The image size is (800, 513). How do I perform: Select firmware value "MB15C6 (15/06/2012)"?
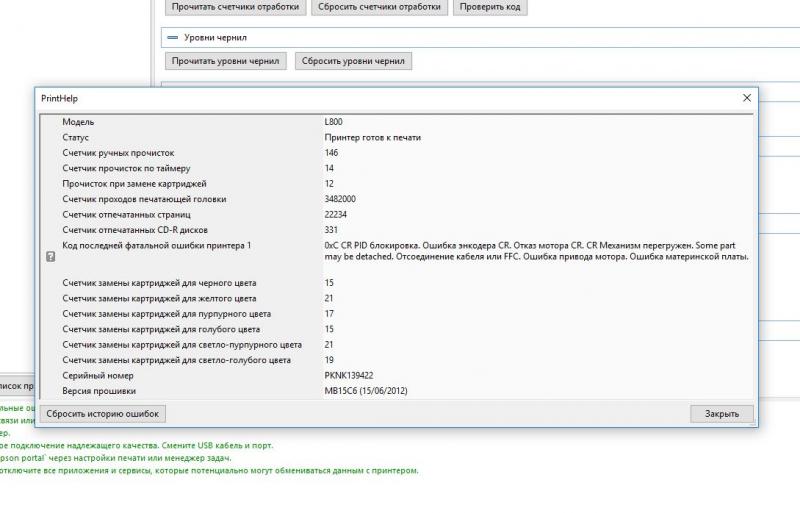tap(366, 391)
